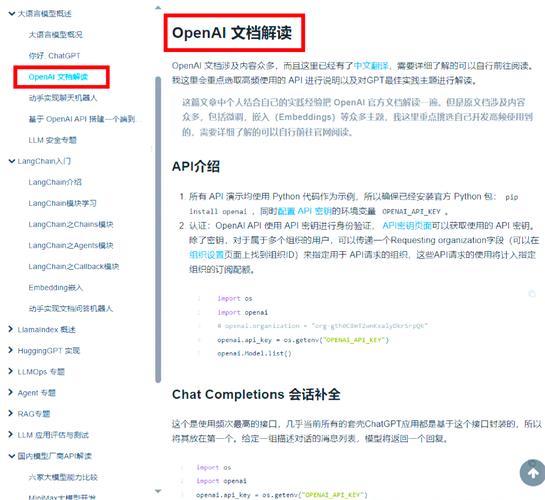Expand the LlamaIndex 概述 chevron
This screenshot has height=500, width=545.
10,329
